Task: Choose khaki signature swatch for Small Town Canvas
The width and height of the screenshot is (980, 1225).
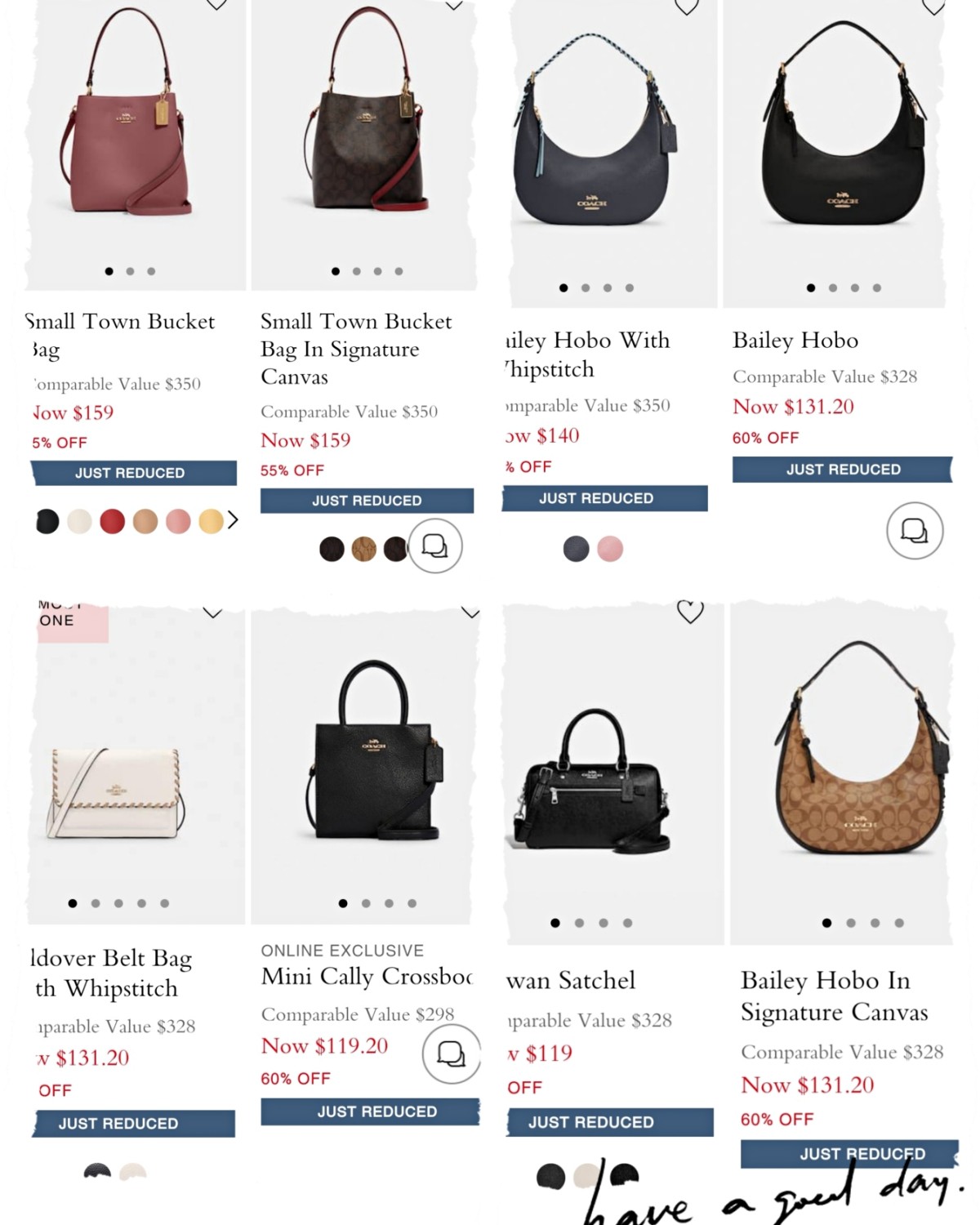Action: coord(364,549)
